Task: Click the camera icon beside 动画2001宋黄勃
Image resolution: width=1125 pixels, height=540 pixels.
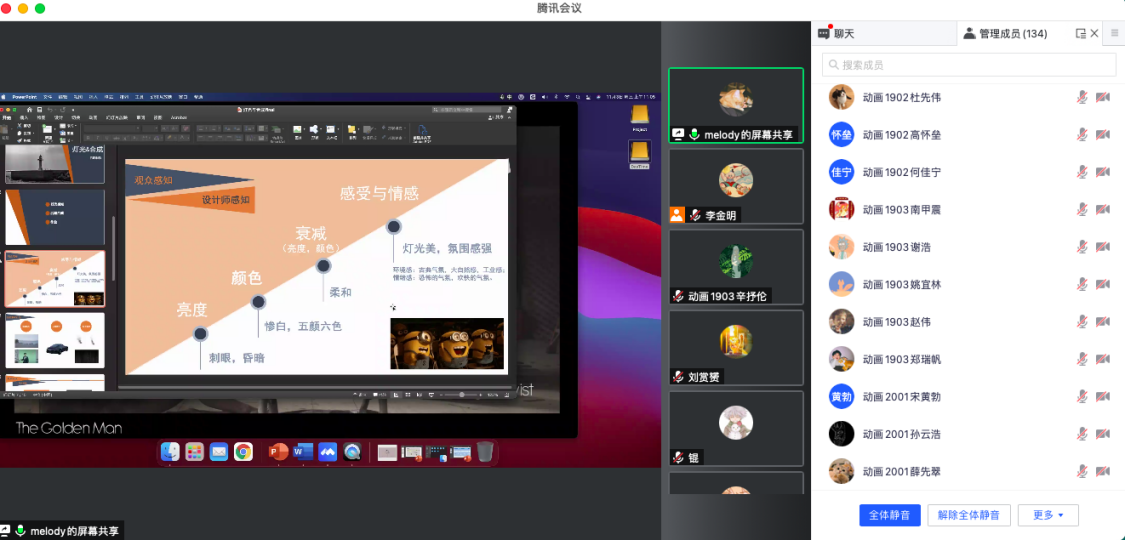Action: pos(1102,397)
